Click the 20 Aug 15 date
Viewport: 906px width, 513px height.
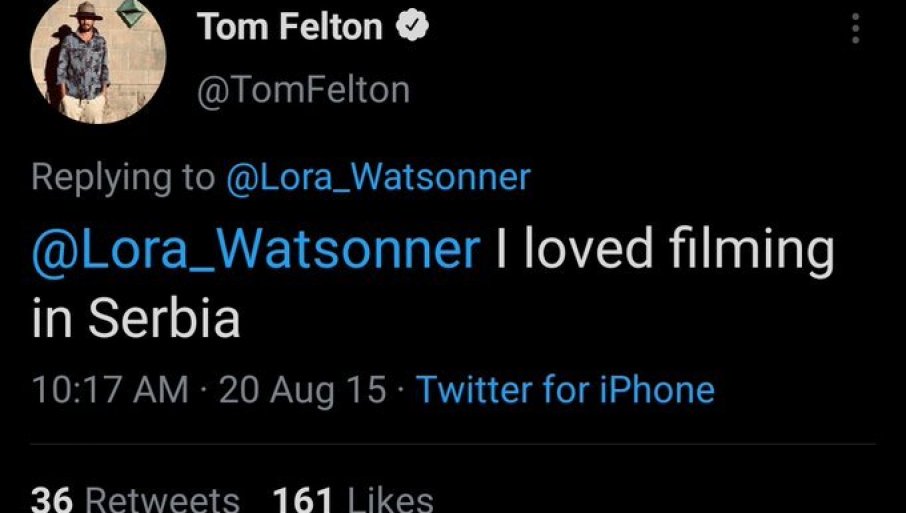coord(302,389)
